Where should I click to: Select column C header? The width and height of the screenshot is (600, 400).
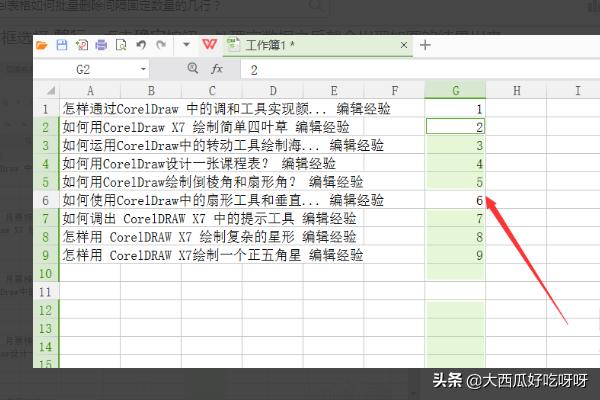[212, 90]
